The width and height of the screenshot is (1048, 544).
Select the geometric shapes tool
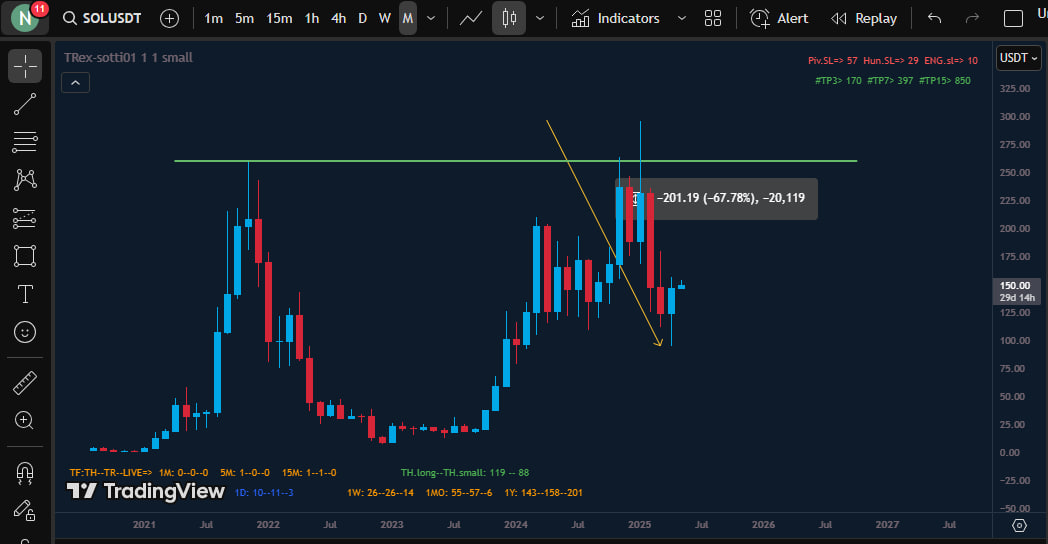coord(25,256)
